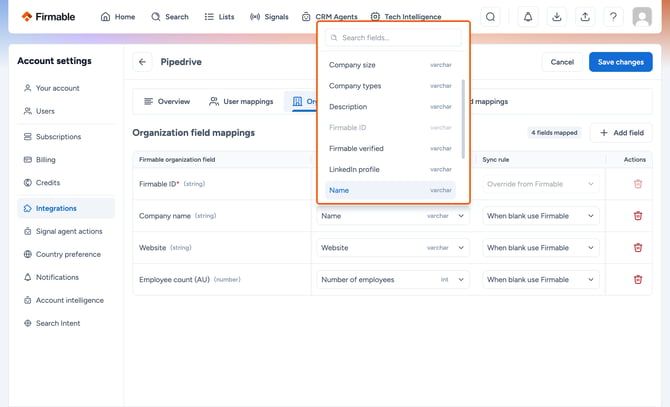
Task: Choose Description in field list
Action: pos(390,107)
